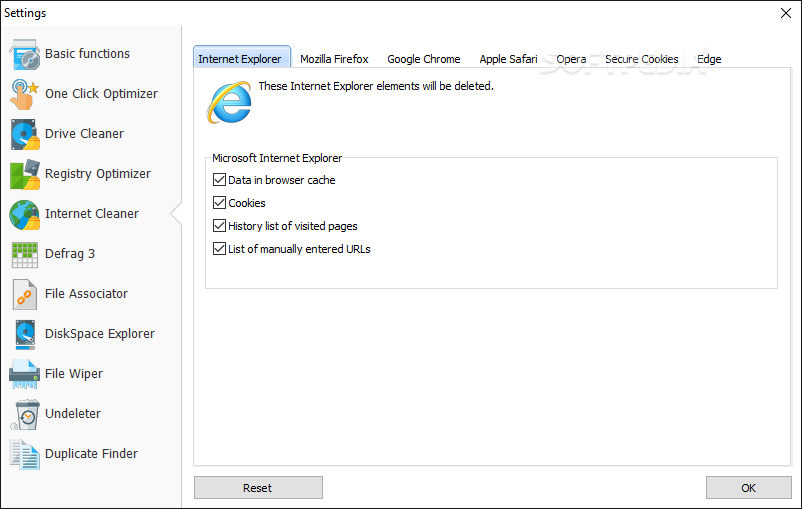Screen dimensions: 802x509
Task: Click the Undeleter recycle bin icon
Action: tap(26, 414)
